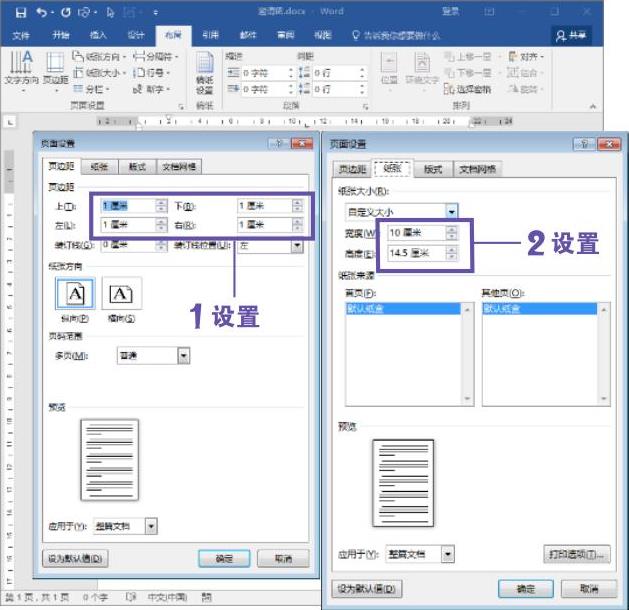Screen dimensions: 629x610
Task: Open the 应用于 dropdown in the right dialog
Action: 448,554
